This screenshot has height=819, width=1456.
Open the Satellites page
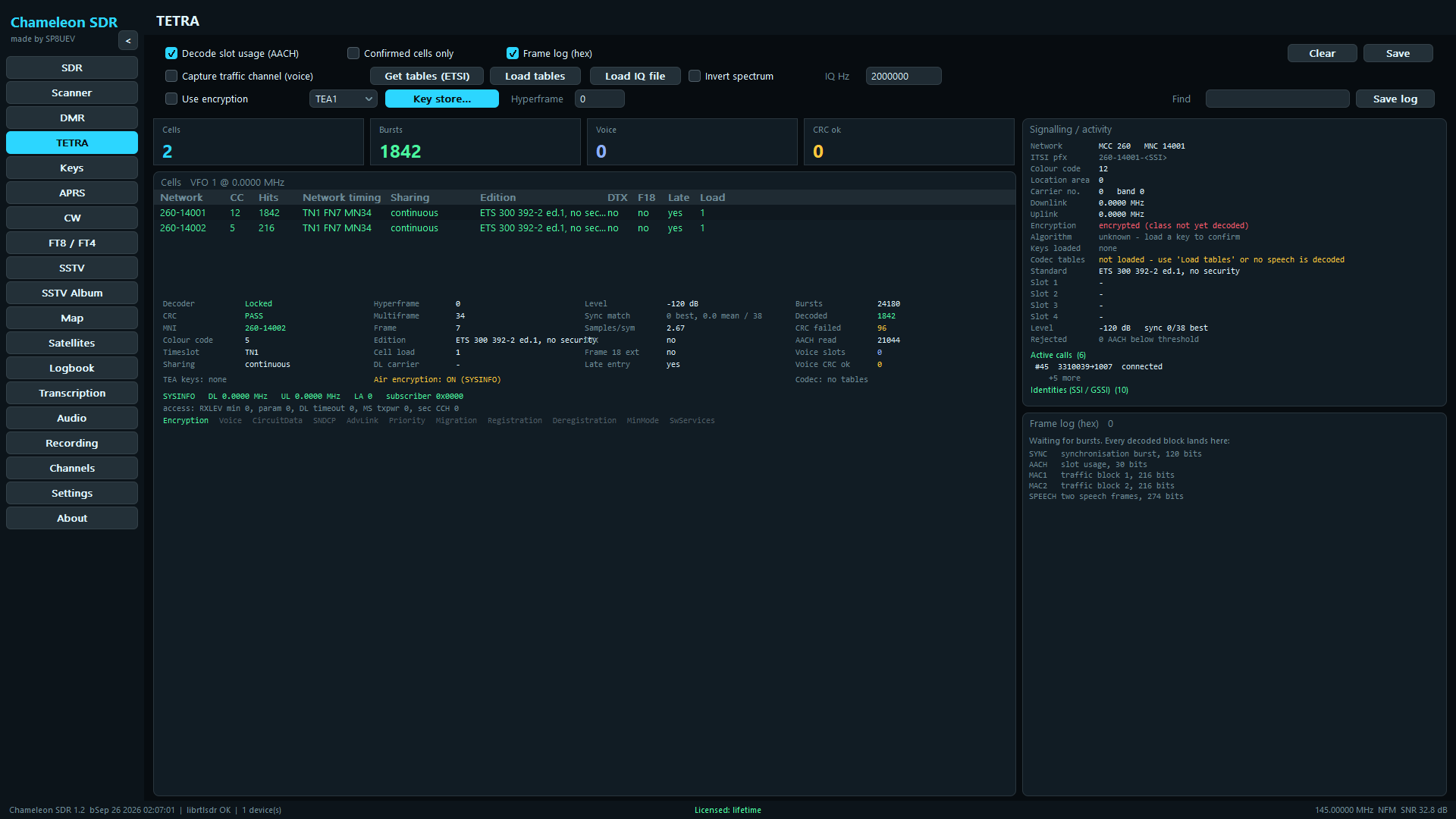[72, 343]
